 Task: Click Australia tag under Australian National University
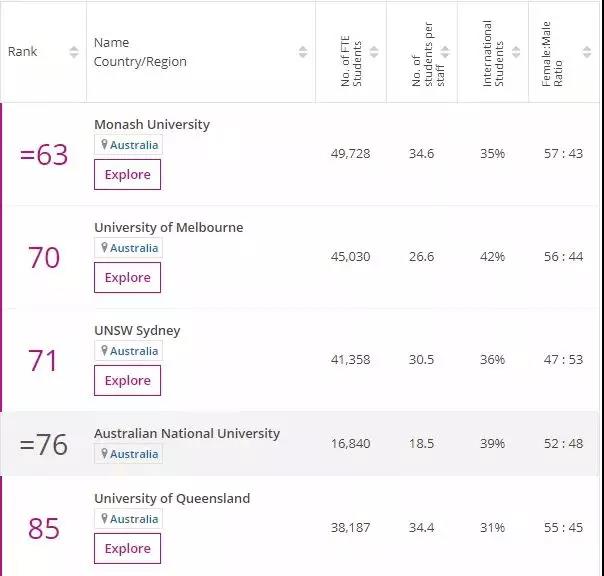click(134, 454)
